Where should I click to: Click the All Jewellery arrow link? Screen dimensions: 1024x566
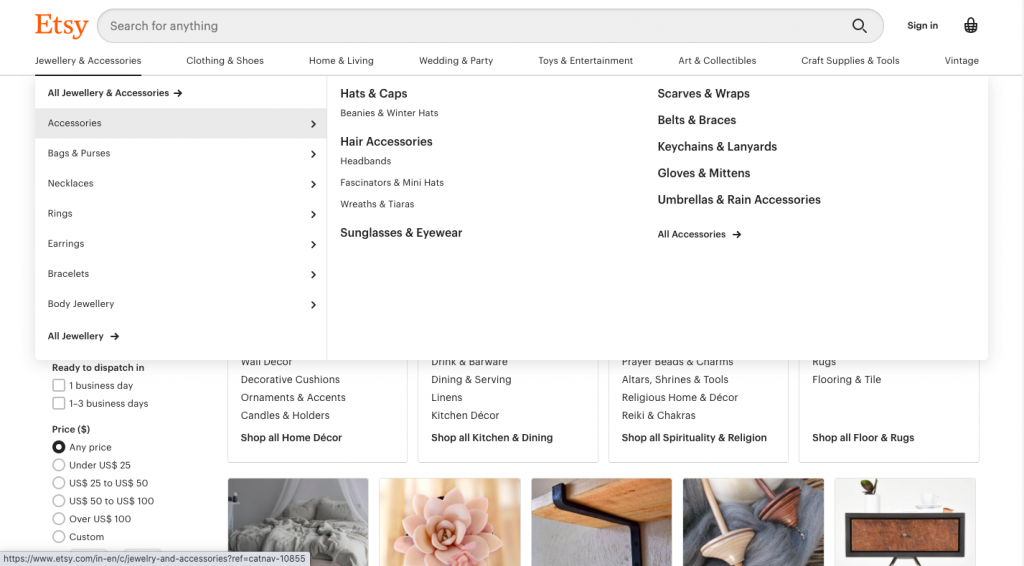click(x=84, y=337)
